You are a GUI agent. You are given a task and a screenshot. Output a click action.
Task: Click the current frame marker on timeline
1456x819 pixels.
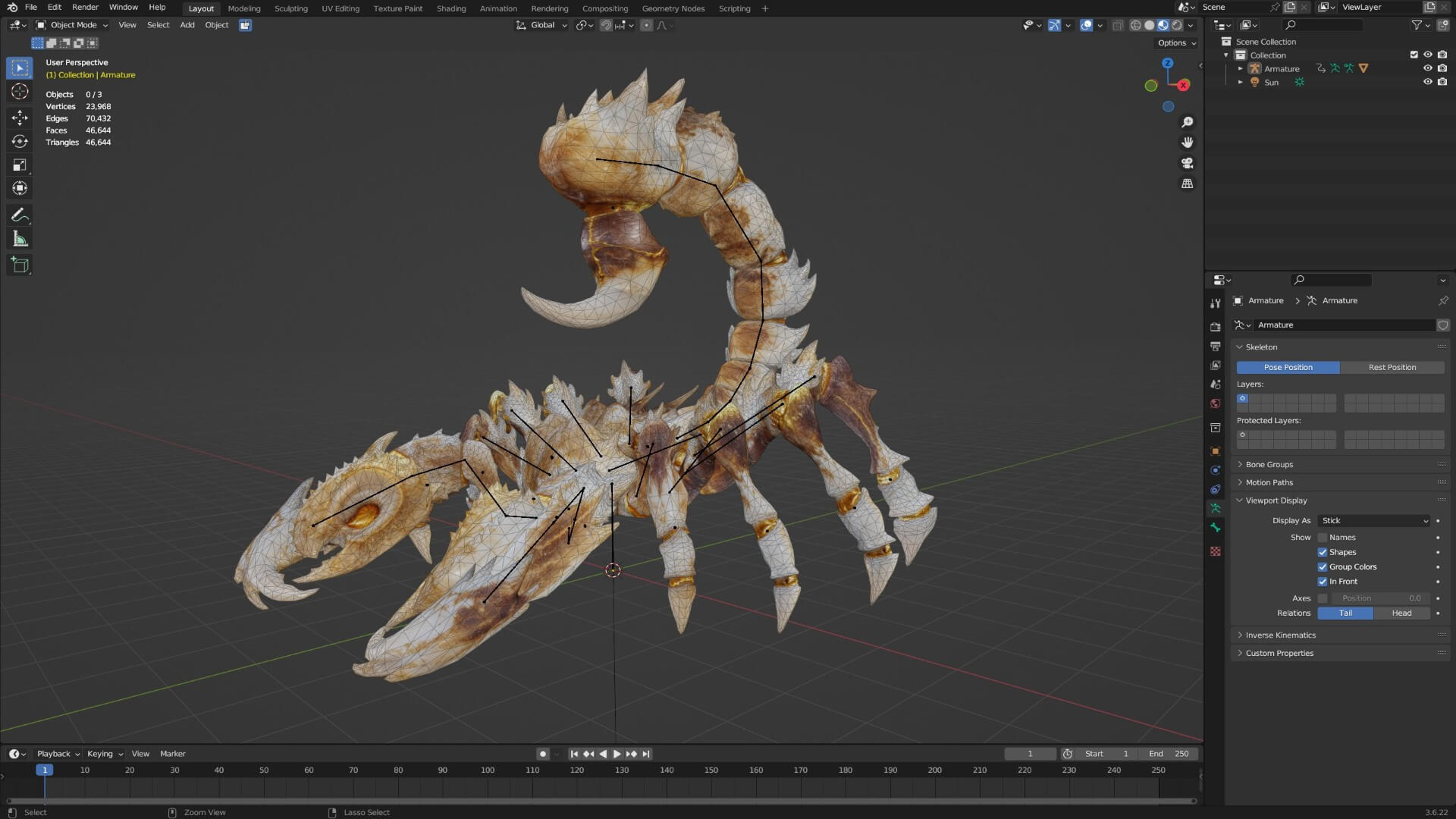[x=45, y=770]
